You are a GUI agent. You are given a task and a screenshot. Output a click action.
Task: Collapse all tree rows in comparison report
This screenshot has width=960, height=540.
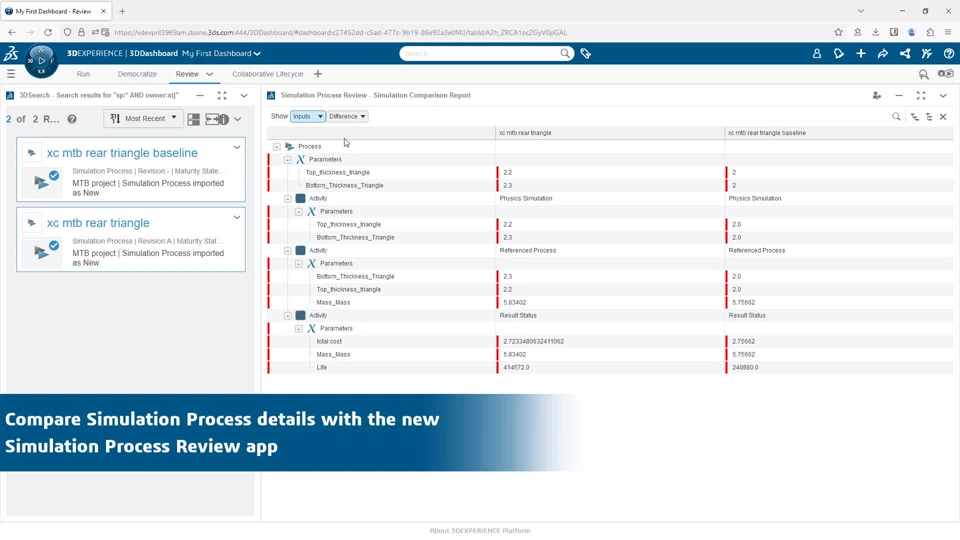coord(929,116)
